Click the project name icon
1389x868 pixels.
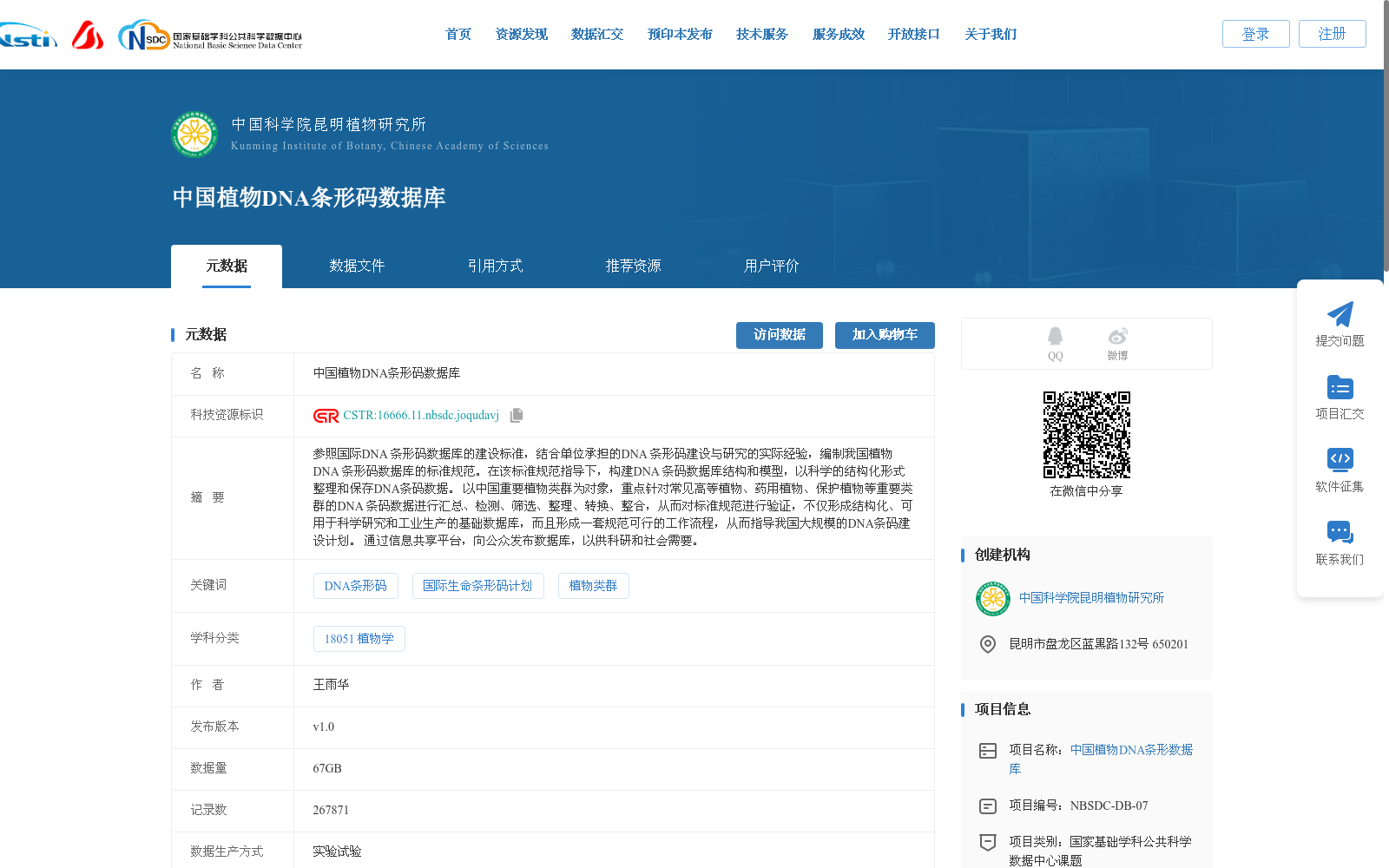tap(988, 751)
